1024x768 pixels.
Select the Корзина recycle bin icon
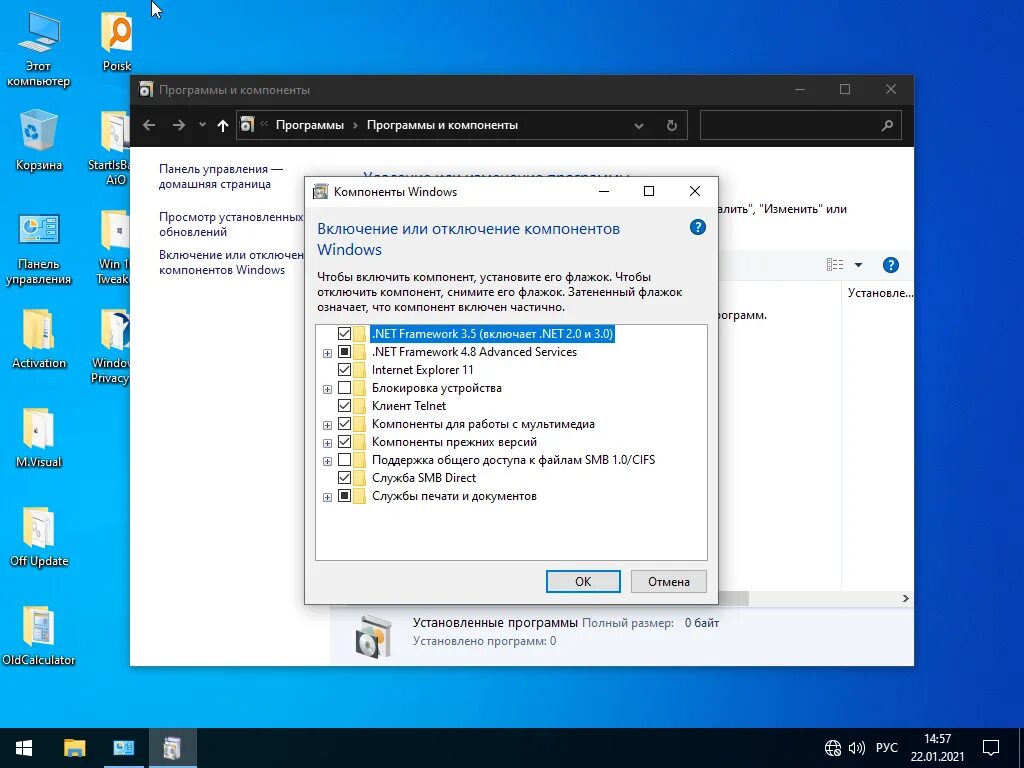39,141
